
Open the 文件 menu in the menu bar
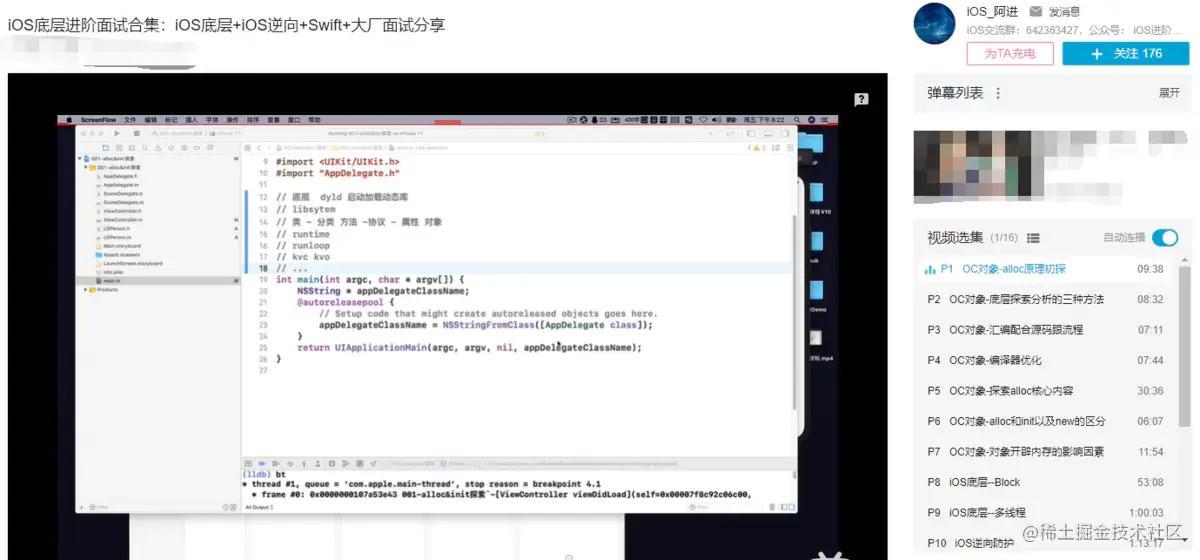coord(130,120)
